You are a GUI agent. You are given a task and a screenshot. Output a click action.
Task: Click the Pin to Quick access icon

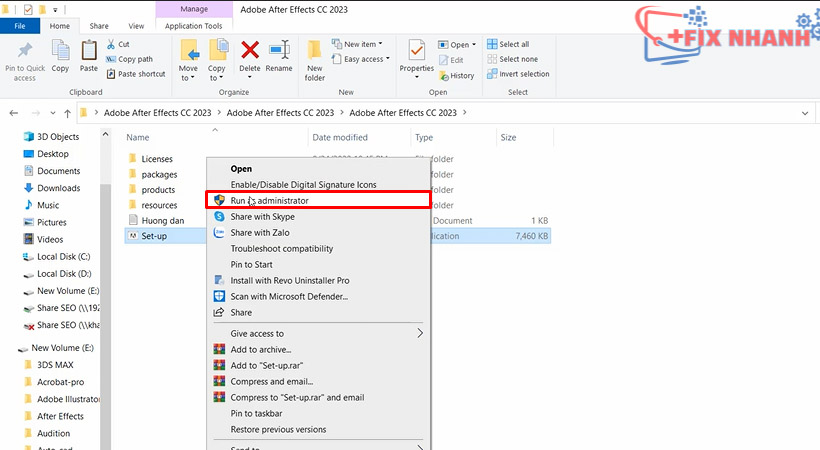[25, 51]
